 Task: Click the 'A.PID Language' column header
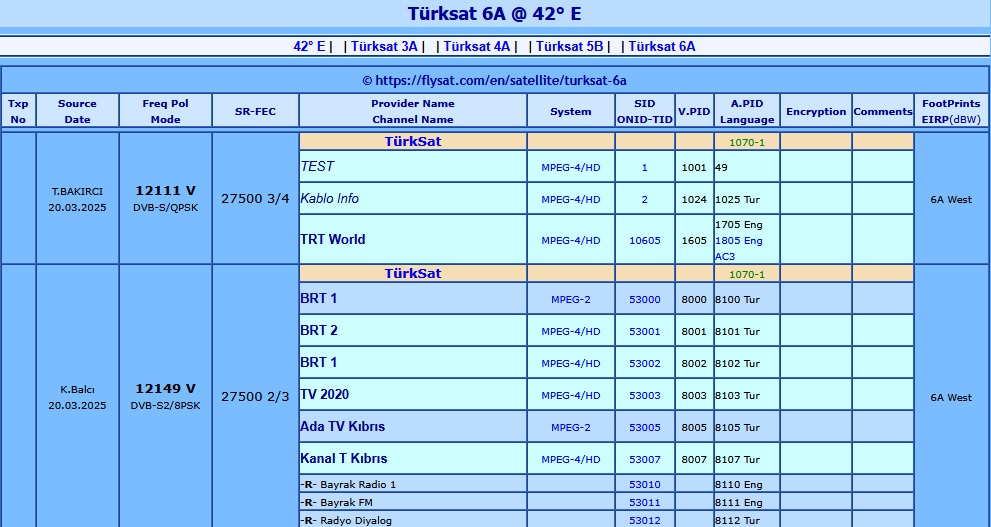[747, 111]
